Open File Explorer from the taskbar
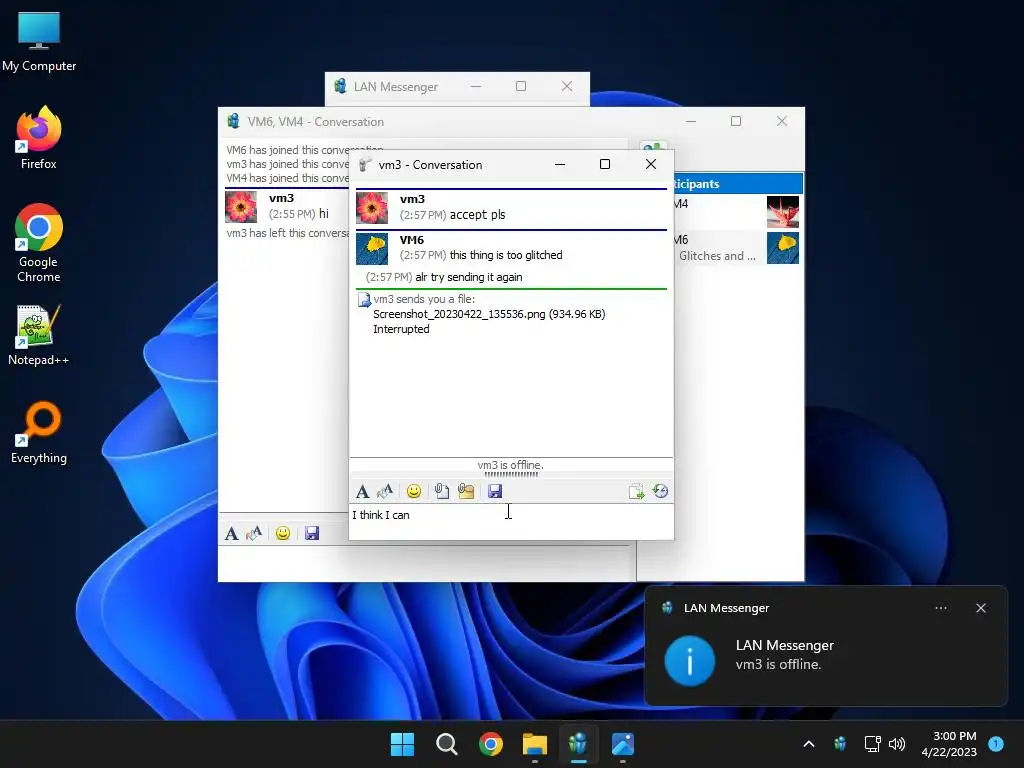Screen dimensions: 1024x768 [x=535, y=744]
